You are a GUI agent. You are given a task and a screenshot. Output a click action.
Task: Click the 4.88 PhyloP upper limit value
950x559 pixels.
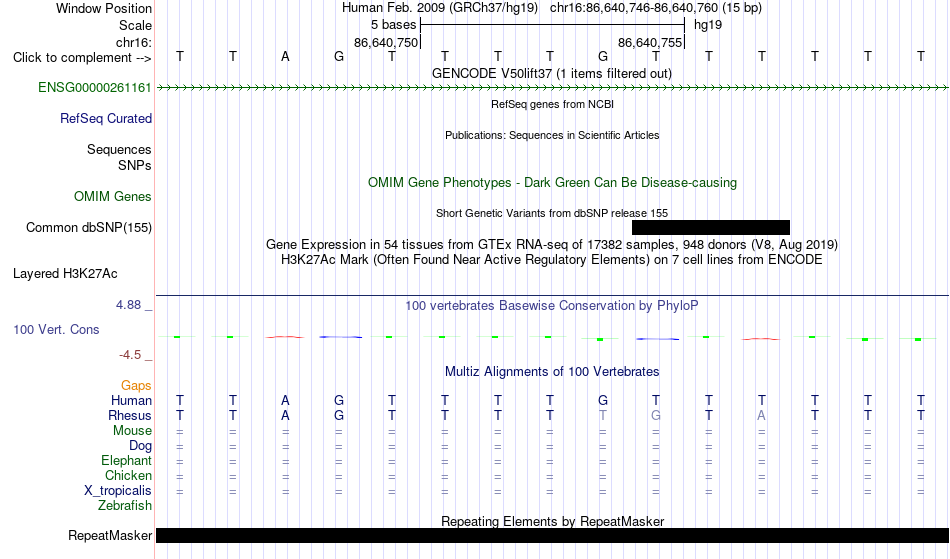128,305
